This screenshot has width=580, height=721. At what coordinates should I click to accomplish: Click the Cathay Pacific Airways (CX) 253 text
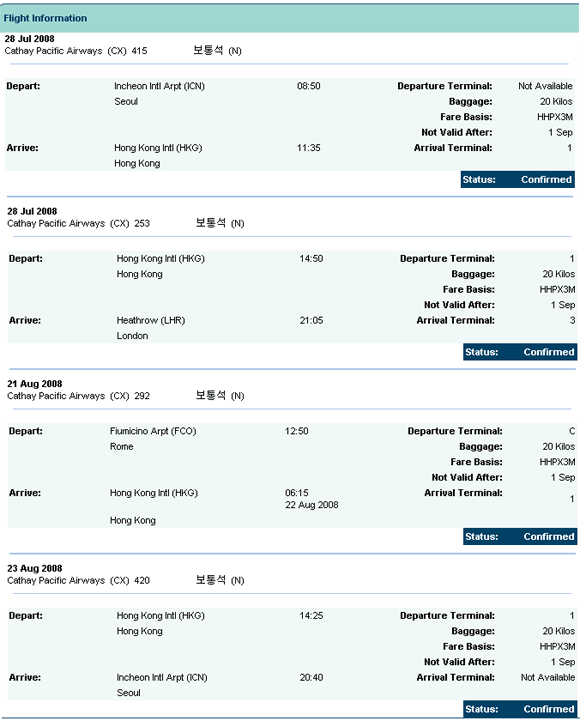tap(79, 223)
